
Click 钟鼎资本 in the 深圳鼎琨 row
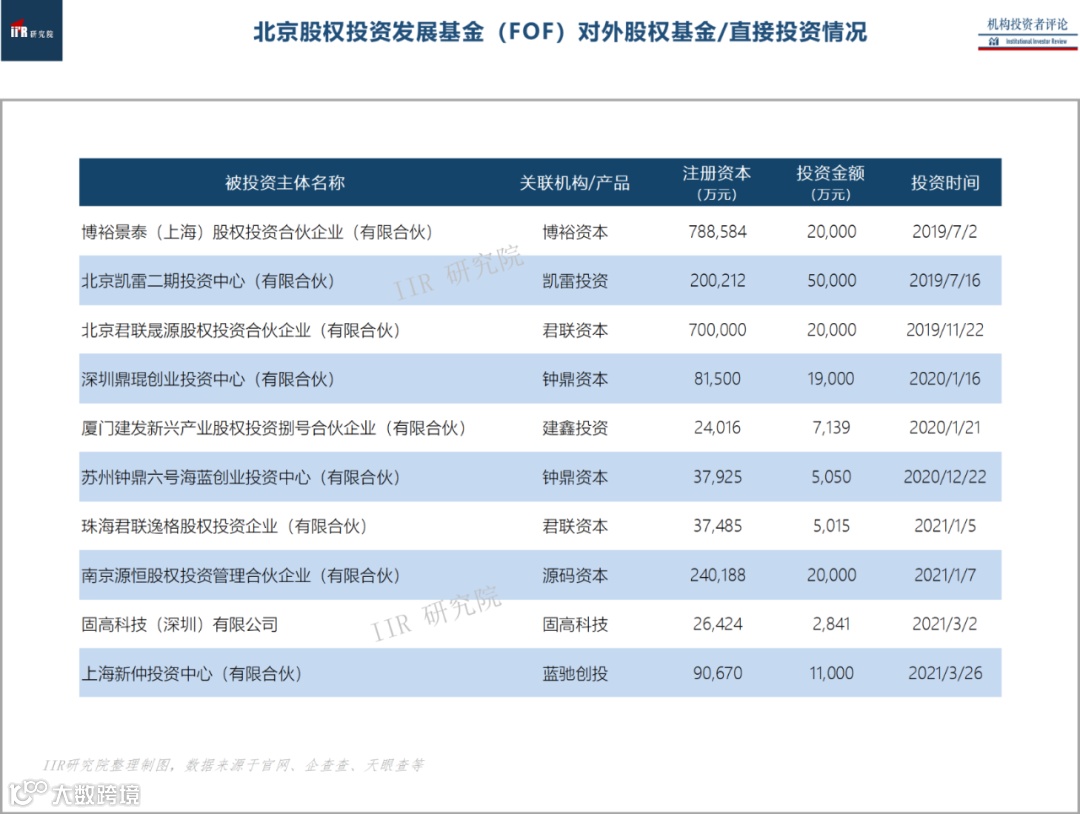575,379
